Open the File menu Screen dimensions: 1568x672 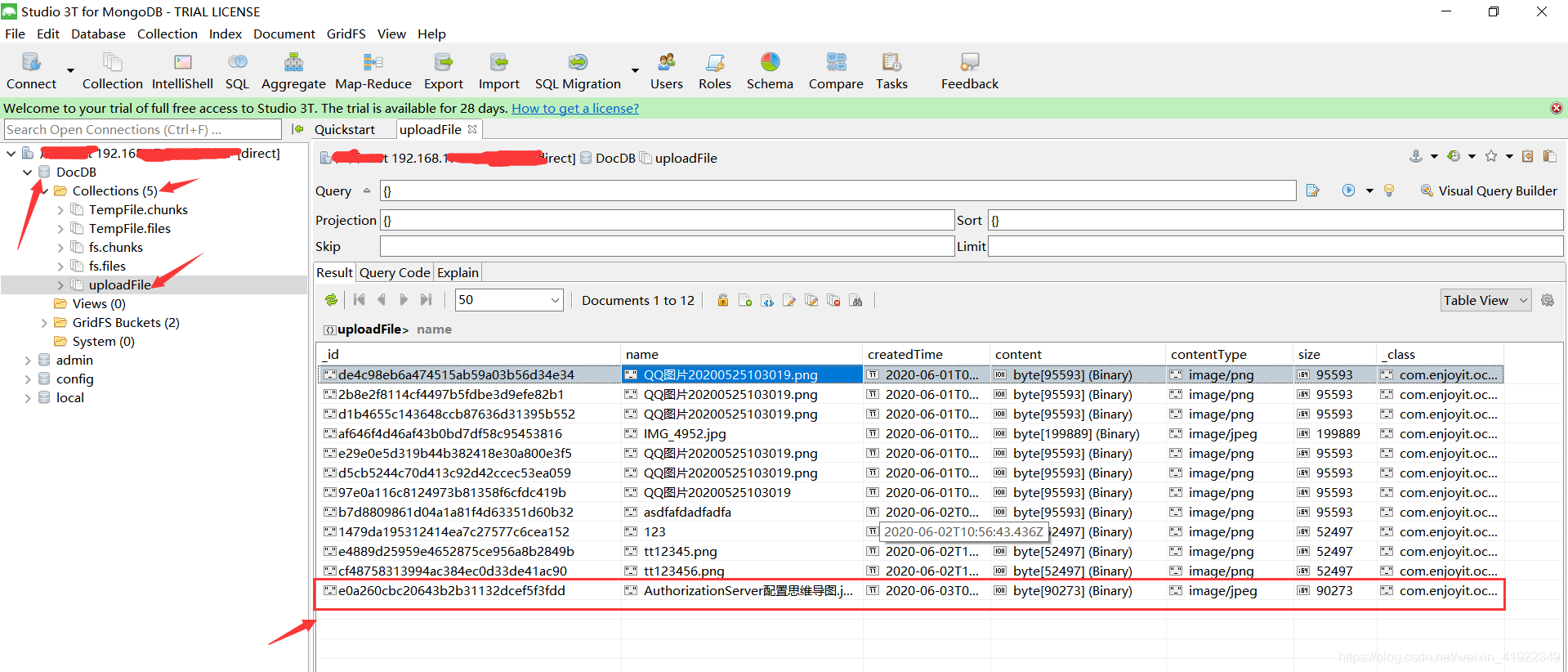tap(15, 34)
